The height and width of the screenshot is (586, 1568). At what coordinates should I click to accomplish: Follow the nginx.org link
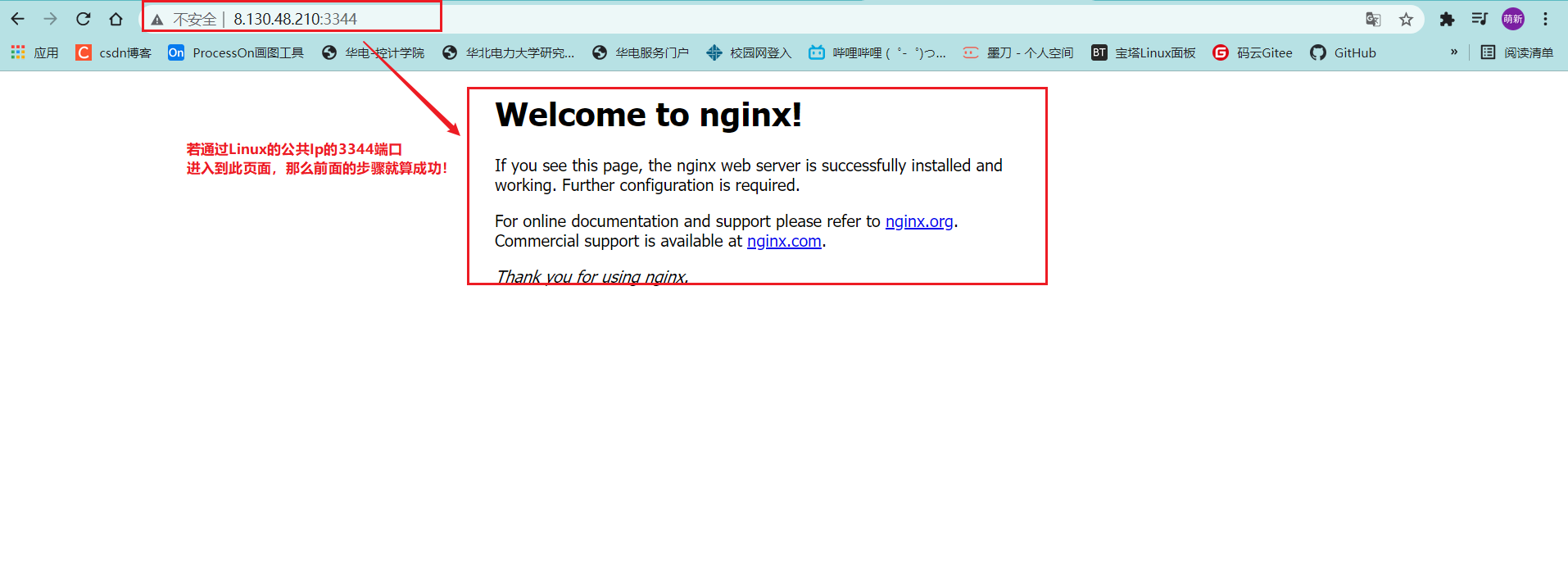coord(919,221)
